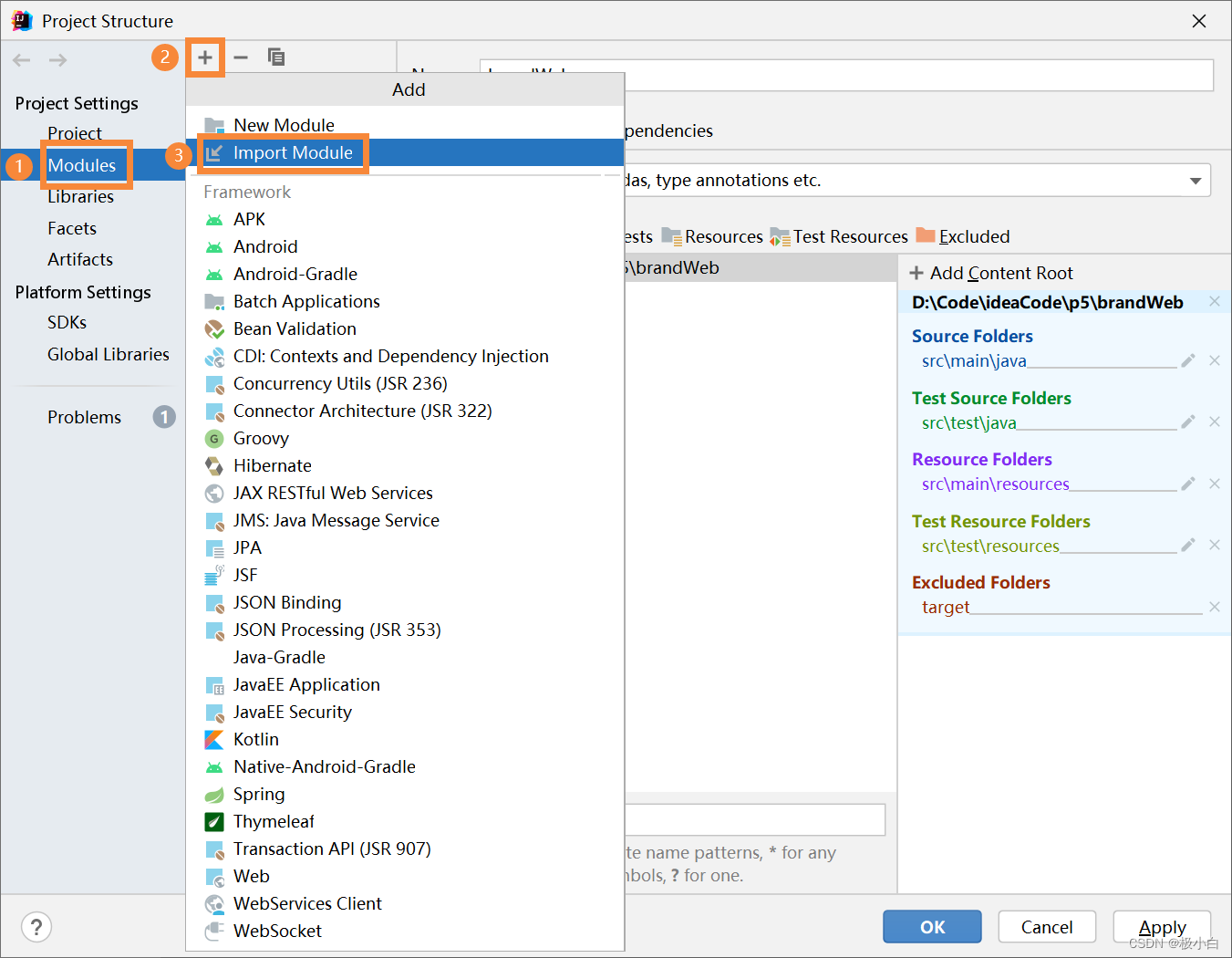
Task: Choose Batch Applications framework
Action: [405, 301]
